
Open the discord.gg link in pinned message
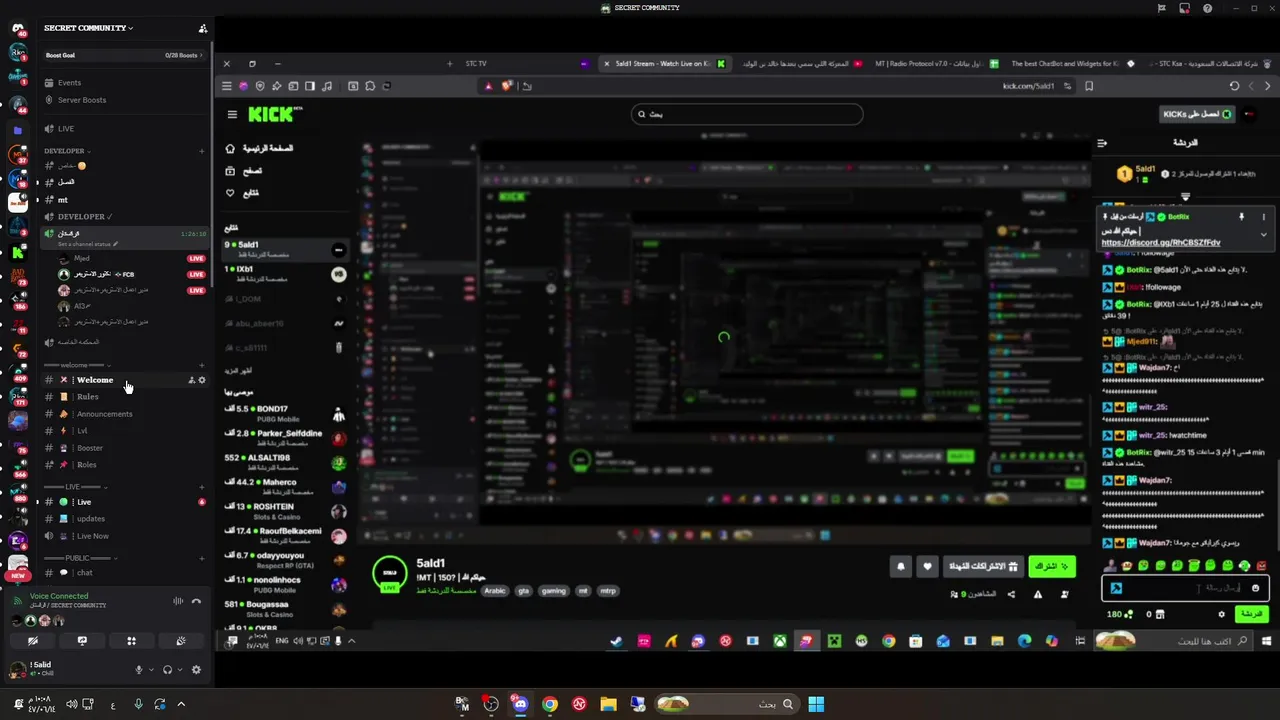point(1161,243)
